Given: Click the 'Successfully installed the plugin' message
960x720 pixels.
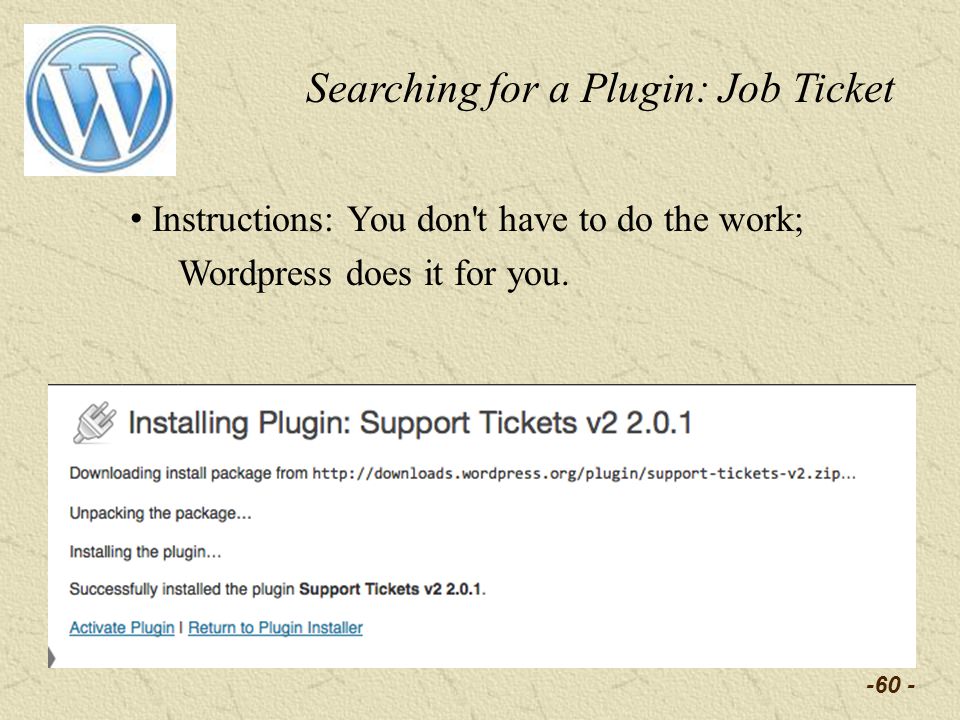Looking at the screenshot, I should point(277,589).
